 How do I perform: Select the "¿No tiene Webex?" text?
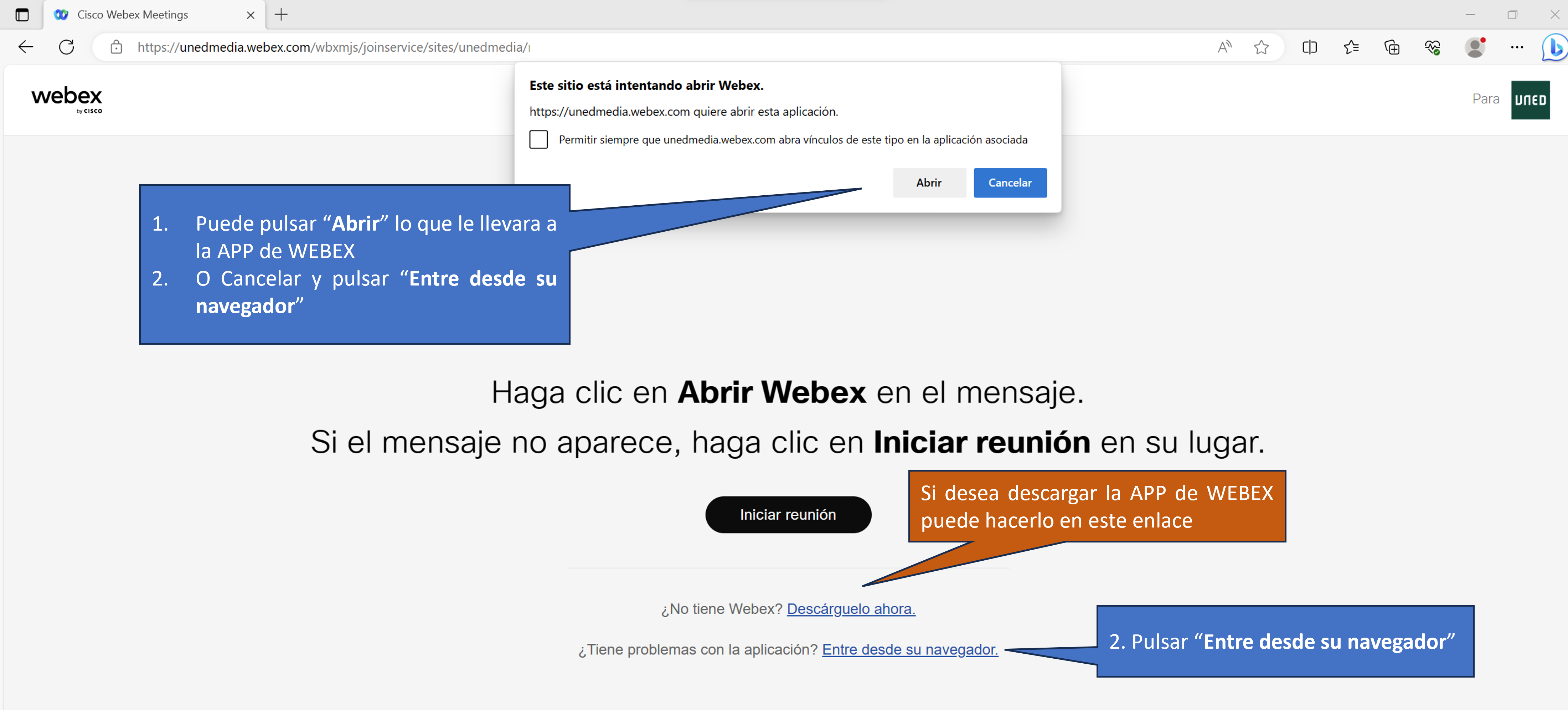[722, 609]
